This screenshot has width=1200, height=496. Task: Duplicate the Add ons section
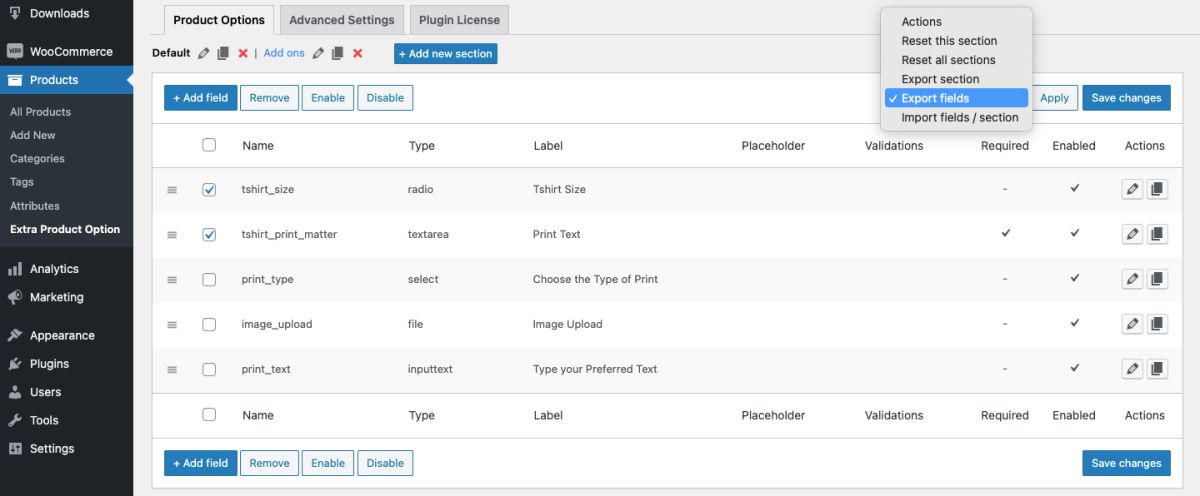pyautogui.click(x=338, y=53)
